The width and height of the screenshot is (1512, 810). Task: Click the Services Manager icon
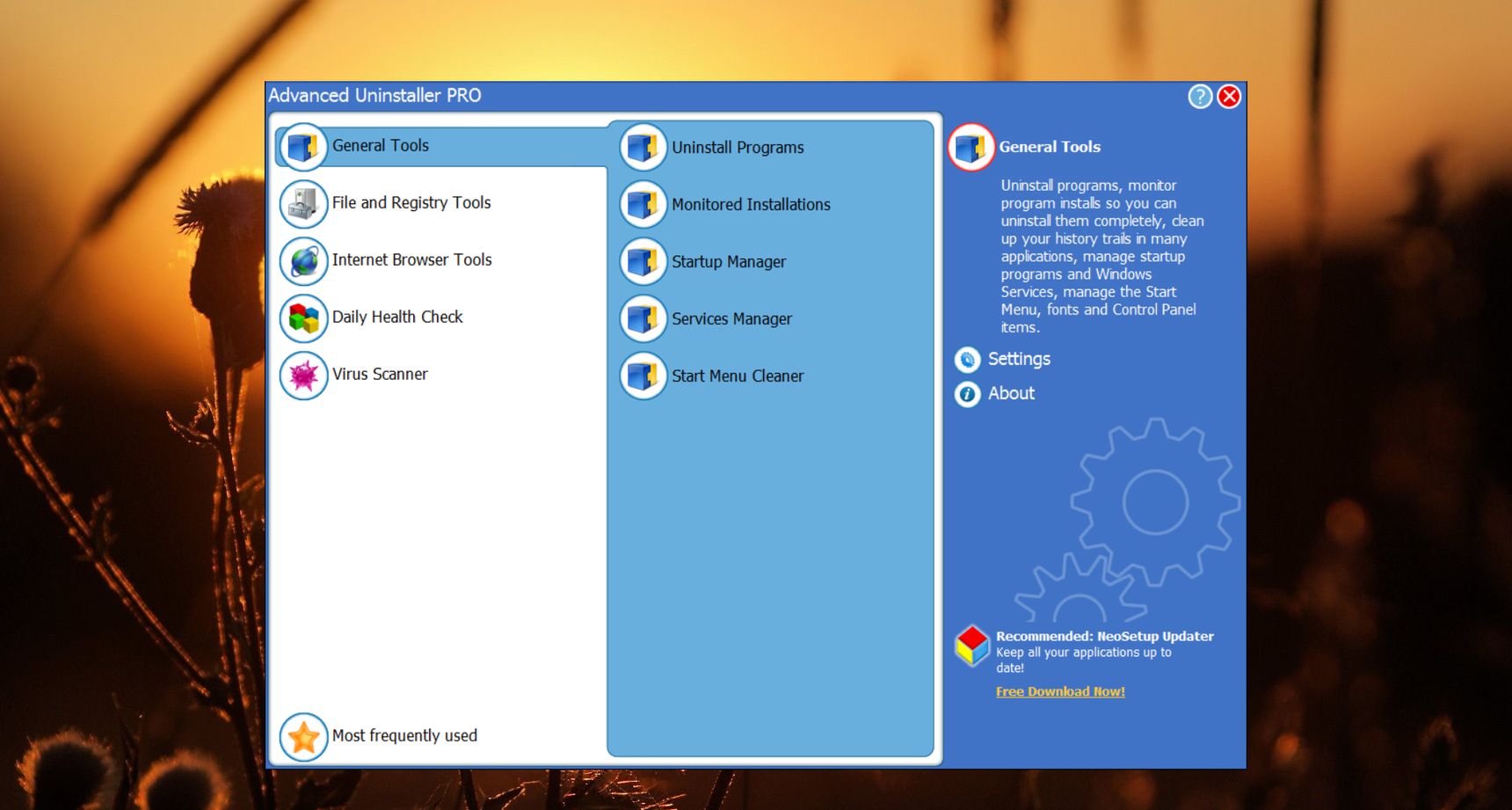pyautogui.click(x=643, y=318)
